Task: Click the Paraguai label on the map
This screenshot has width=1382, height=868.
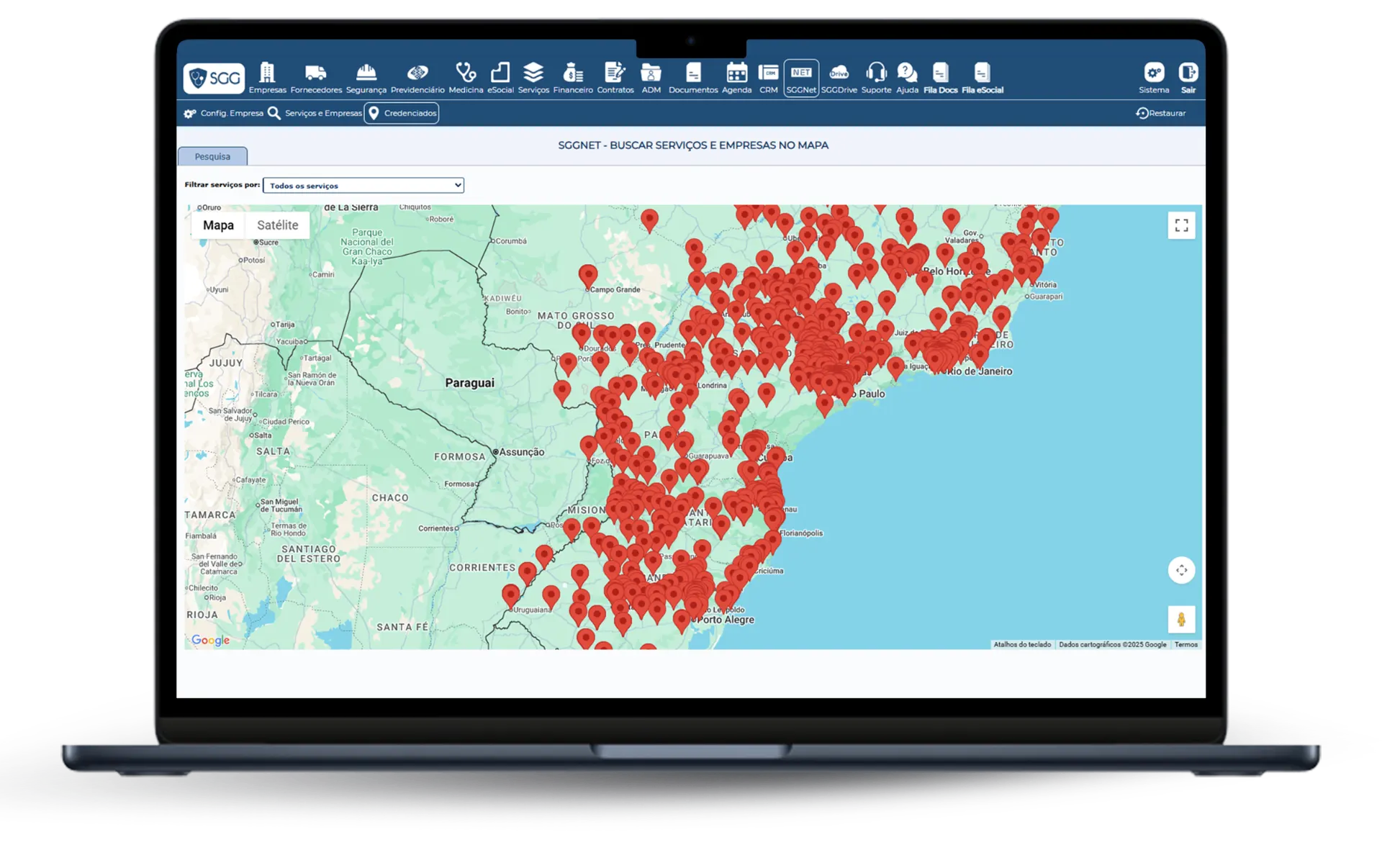Action: (469, 383)
